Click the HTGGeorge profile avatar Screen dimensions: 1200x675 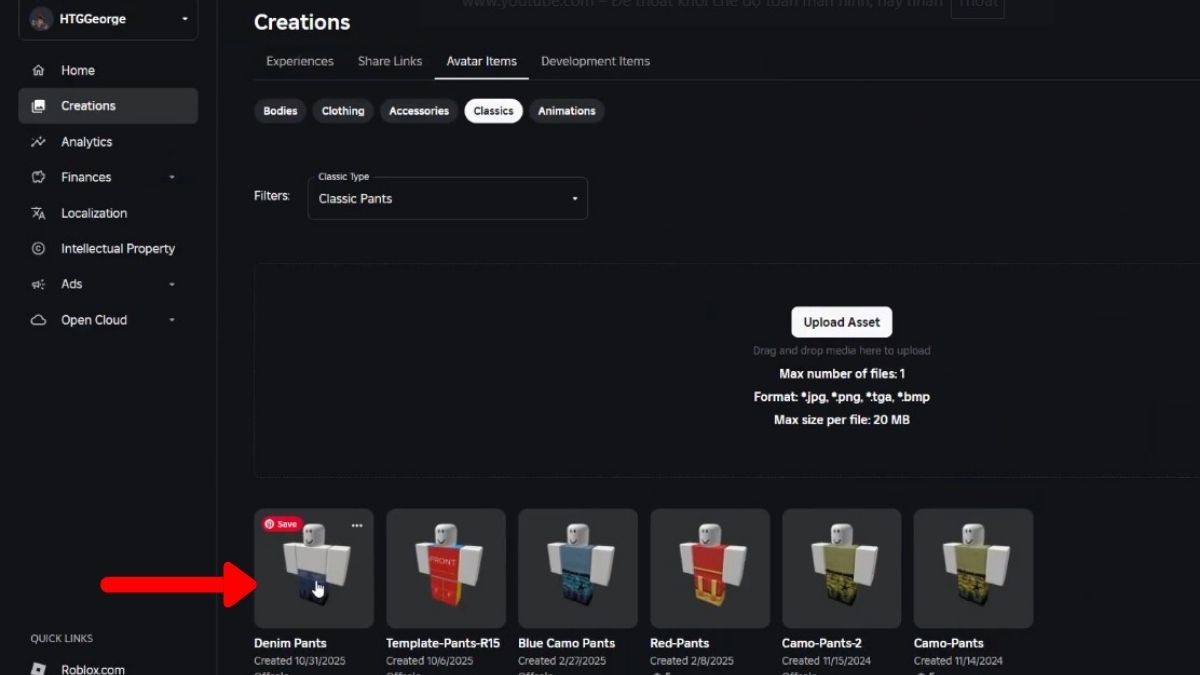[41, 19]
